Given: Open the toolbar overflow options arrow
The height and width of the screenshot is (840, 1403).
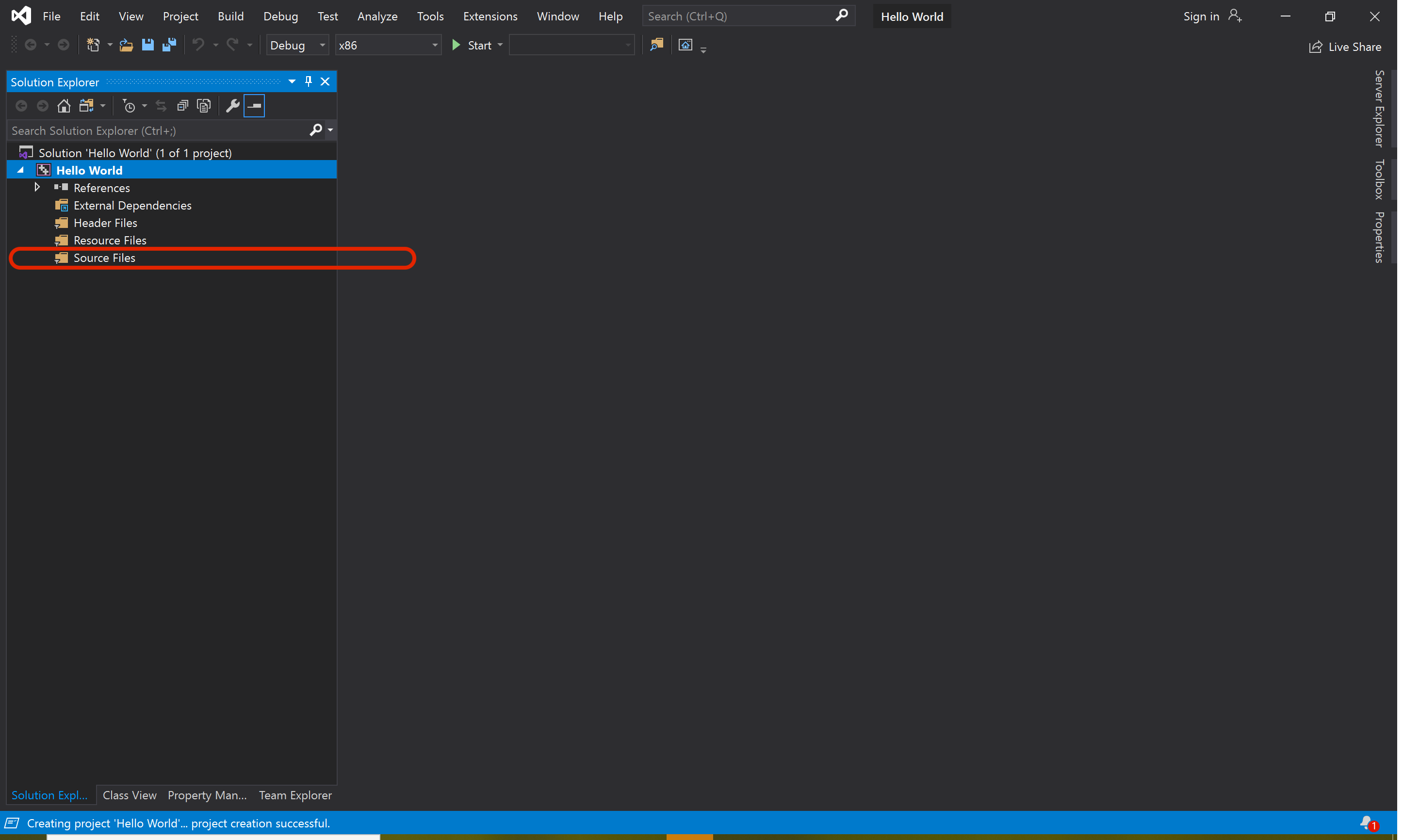Looking at the screenshot, I should pyautogui.click(x=703, y=50).
